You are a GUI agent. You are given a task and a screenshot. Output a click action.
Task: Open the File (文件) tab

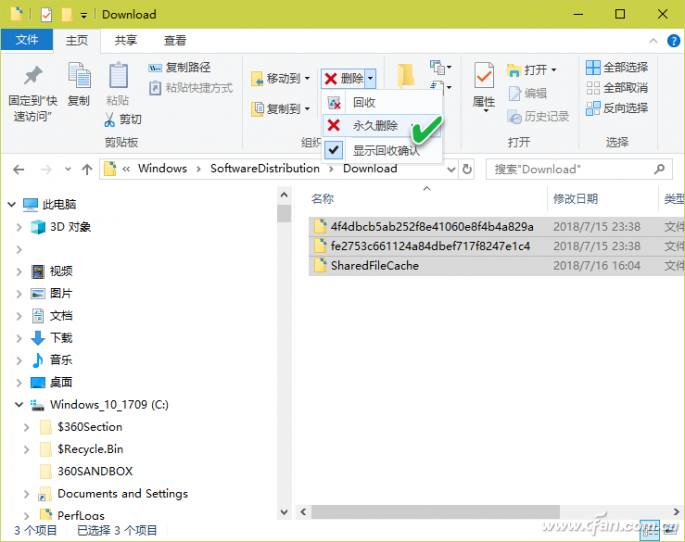[x=27, y=40]
